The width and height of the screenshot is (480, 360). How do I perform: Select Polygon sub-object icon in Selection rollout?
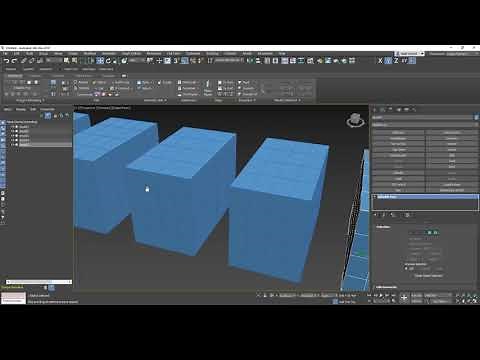430,232
